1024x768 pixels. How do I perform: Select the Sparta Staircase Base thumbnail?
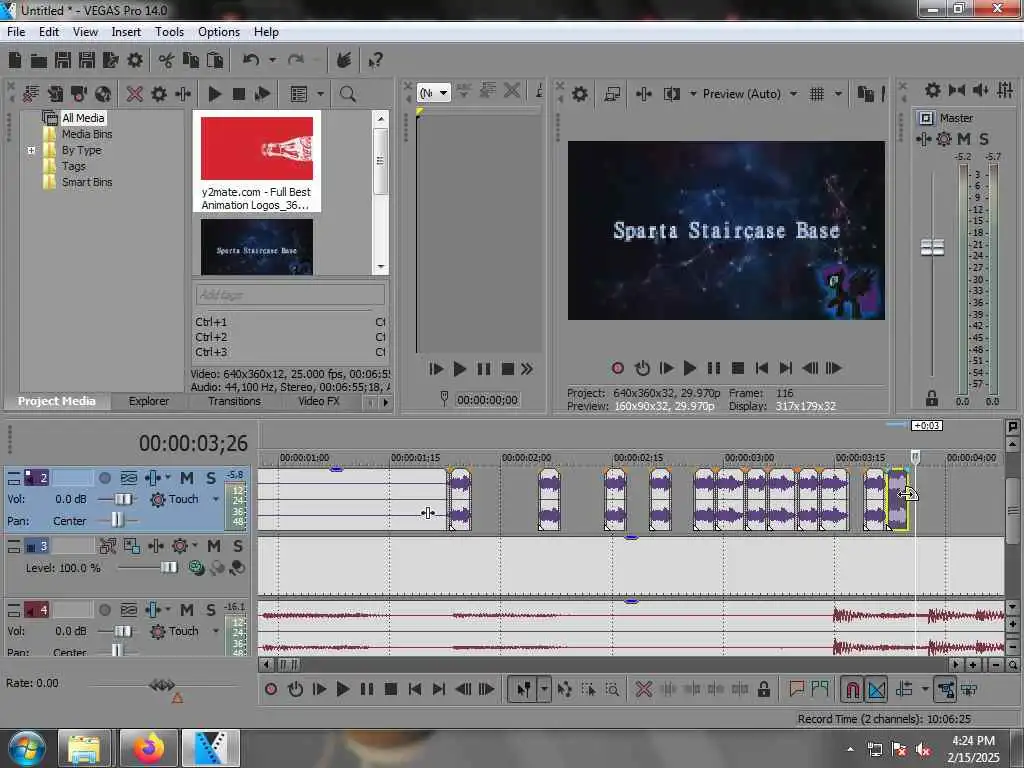pos(257,248)
